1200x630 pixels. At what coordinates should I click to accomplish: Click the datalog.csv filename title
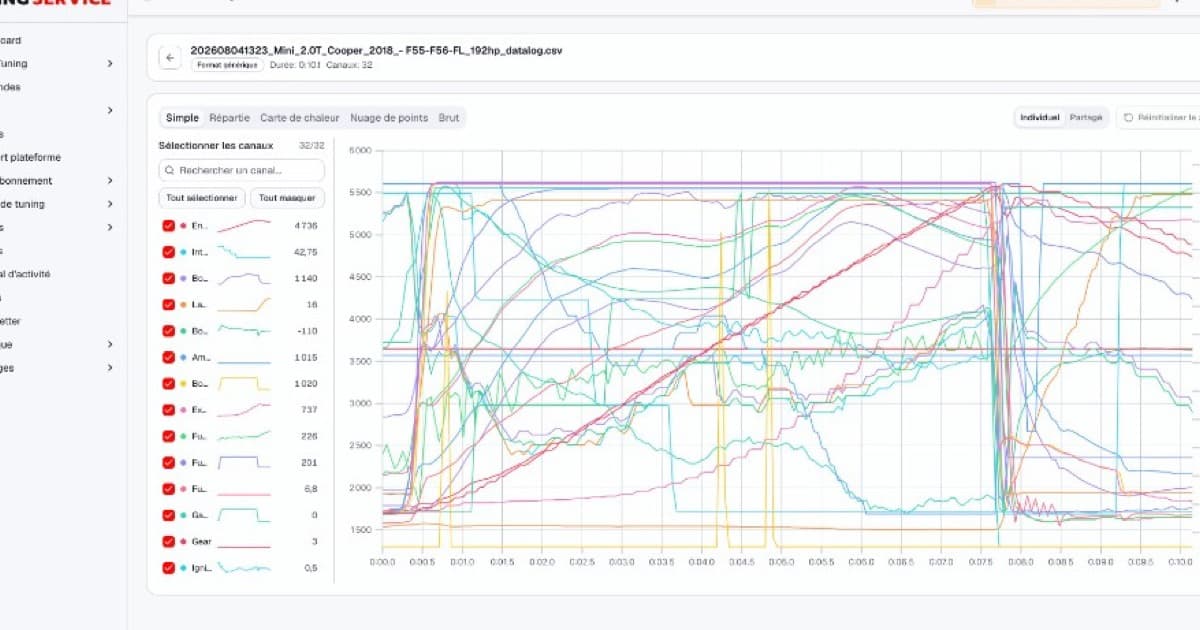[376, 50]
